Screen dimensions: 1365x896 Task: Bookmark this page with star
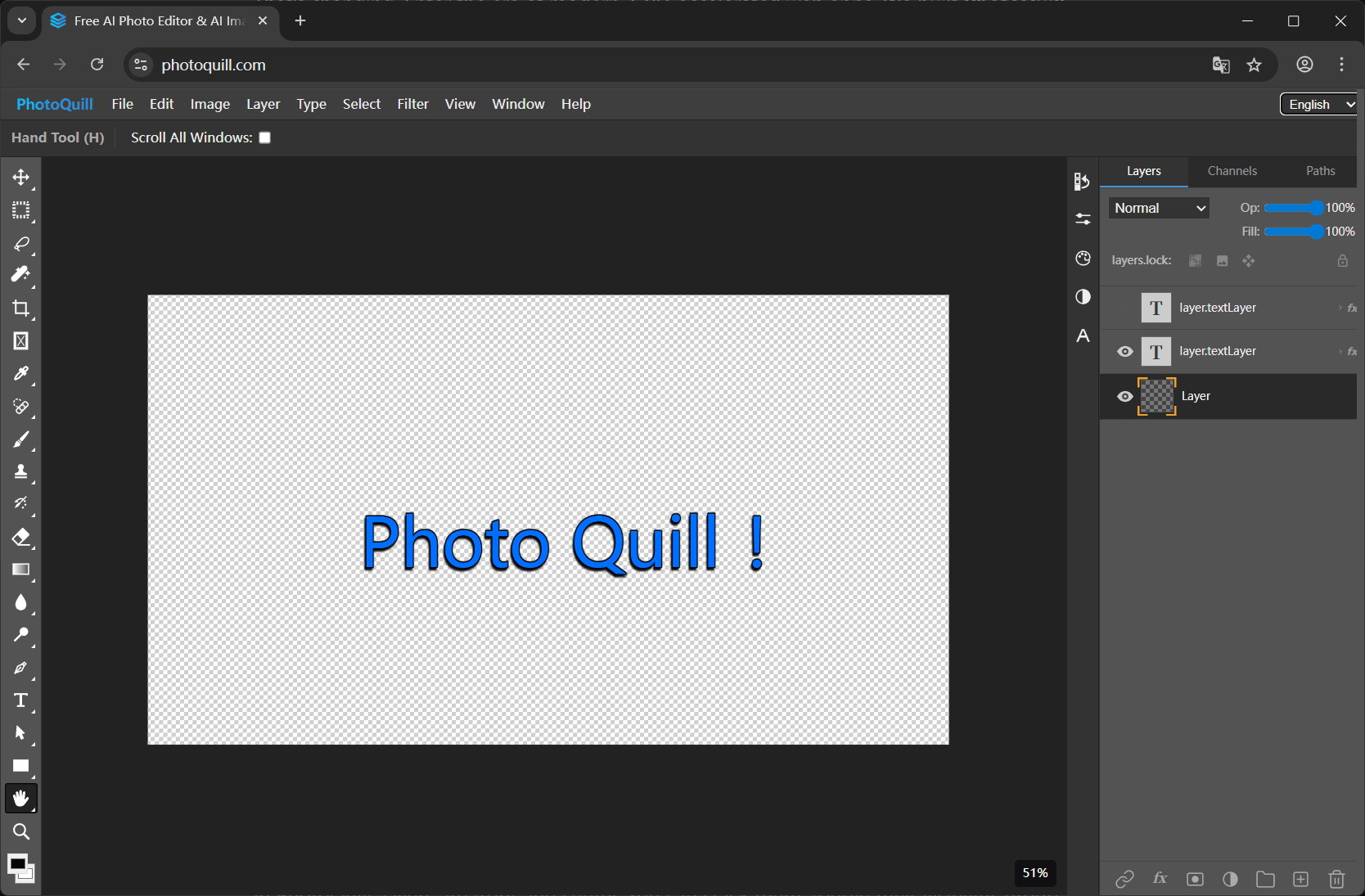(x=1254, y=65)
